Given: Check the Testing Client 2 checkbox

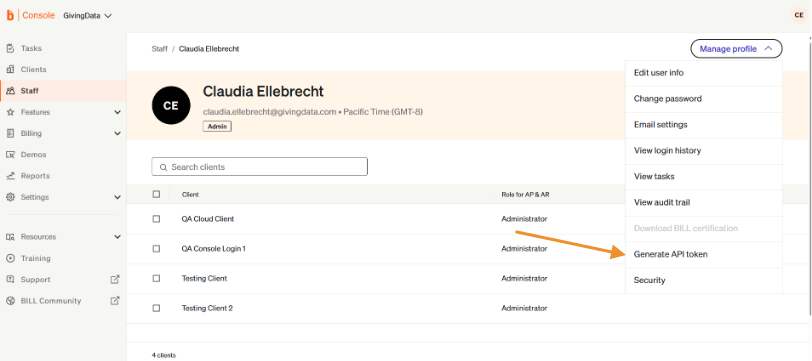Looking at the screenshot, I should click(x=156, y=308).
